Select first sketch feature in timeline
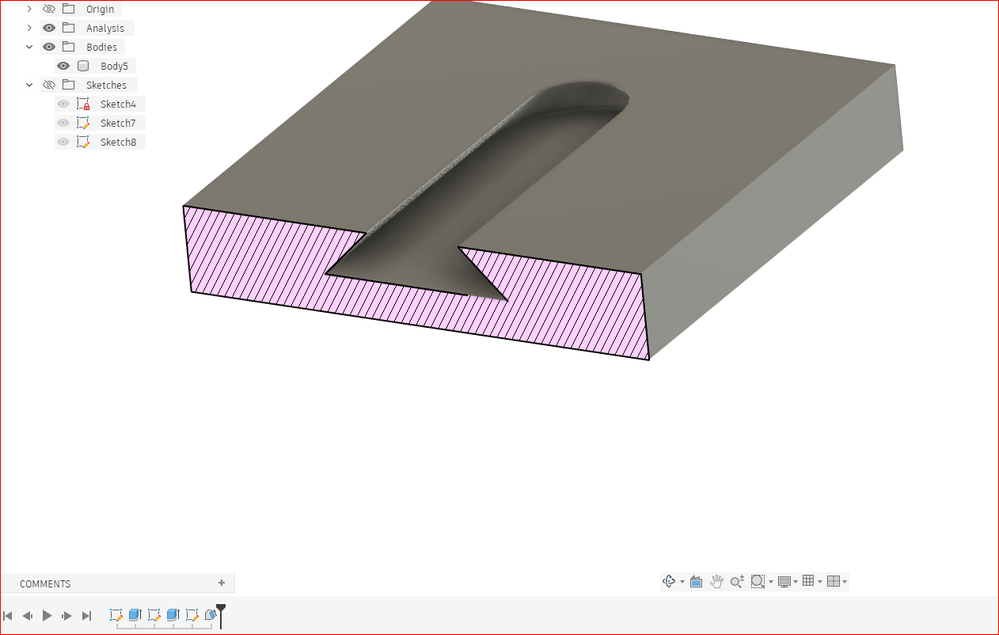Image resolution: width=999 pixels, height=635 pixels. tap(116, 615)
